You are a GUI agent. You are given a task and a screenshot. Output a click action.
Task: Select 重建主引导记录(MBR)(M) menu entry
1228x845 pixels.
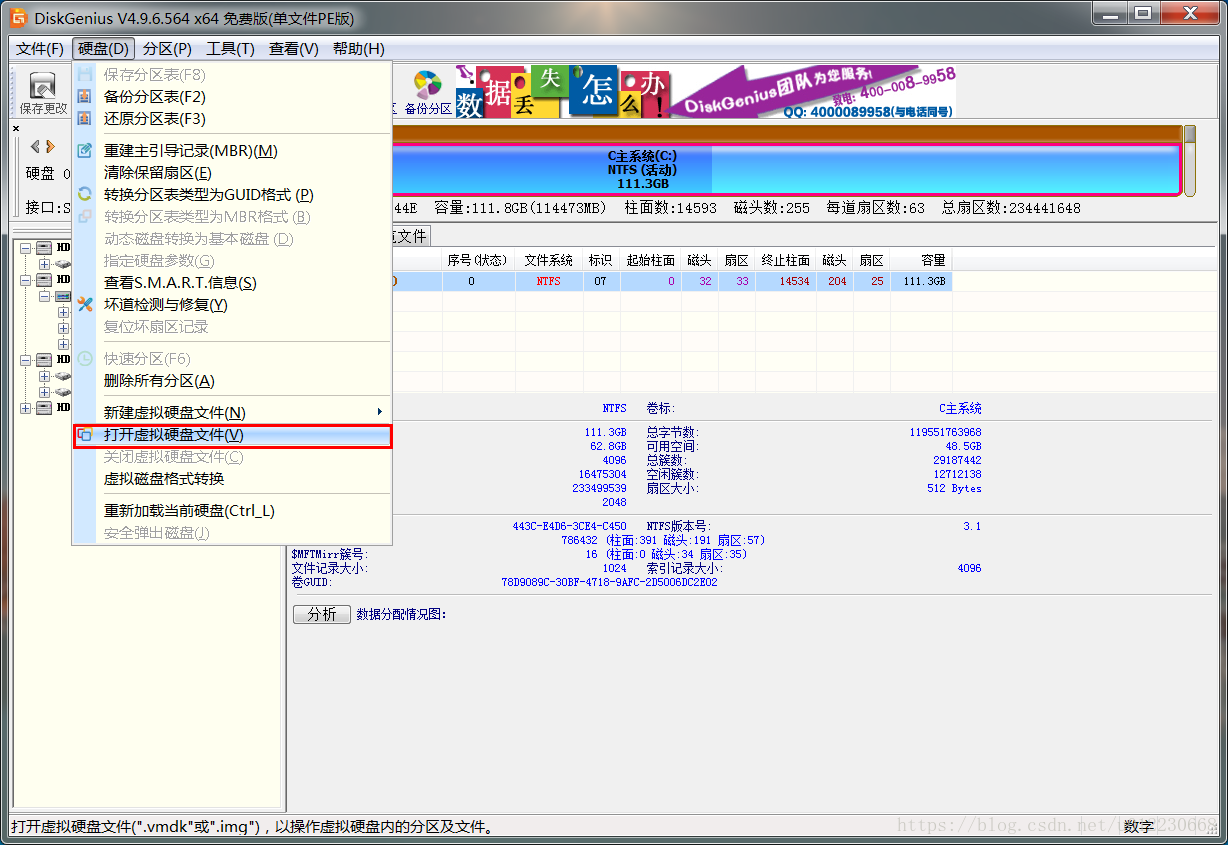tap(232, 151)
